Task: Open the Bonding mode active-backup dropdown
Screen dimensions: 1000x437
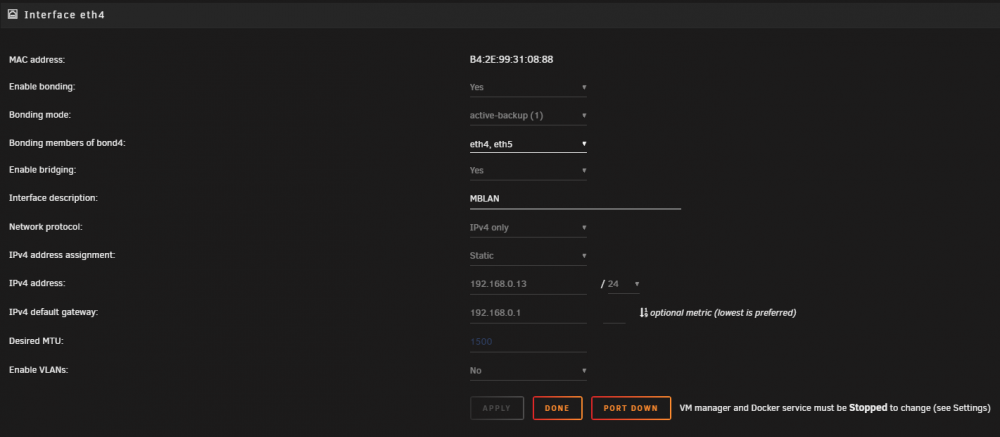Action: (528, 116)
